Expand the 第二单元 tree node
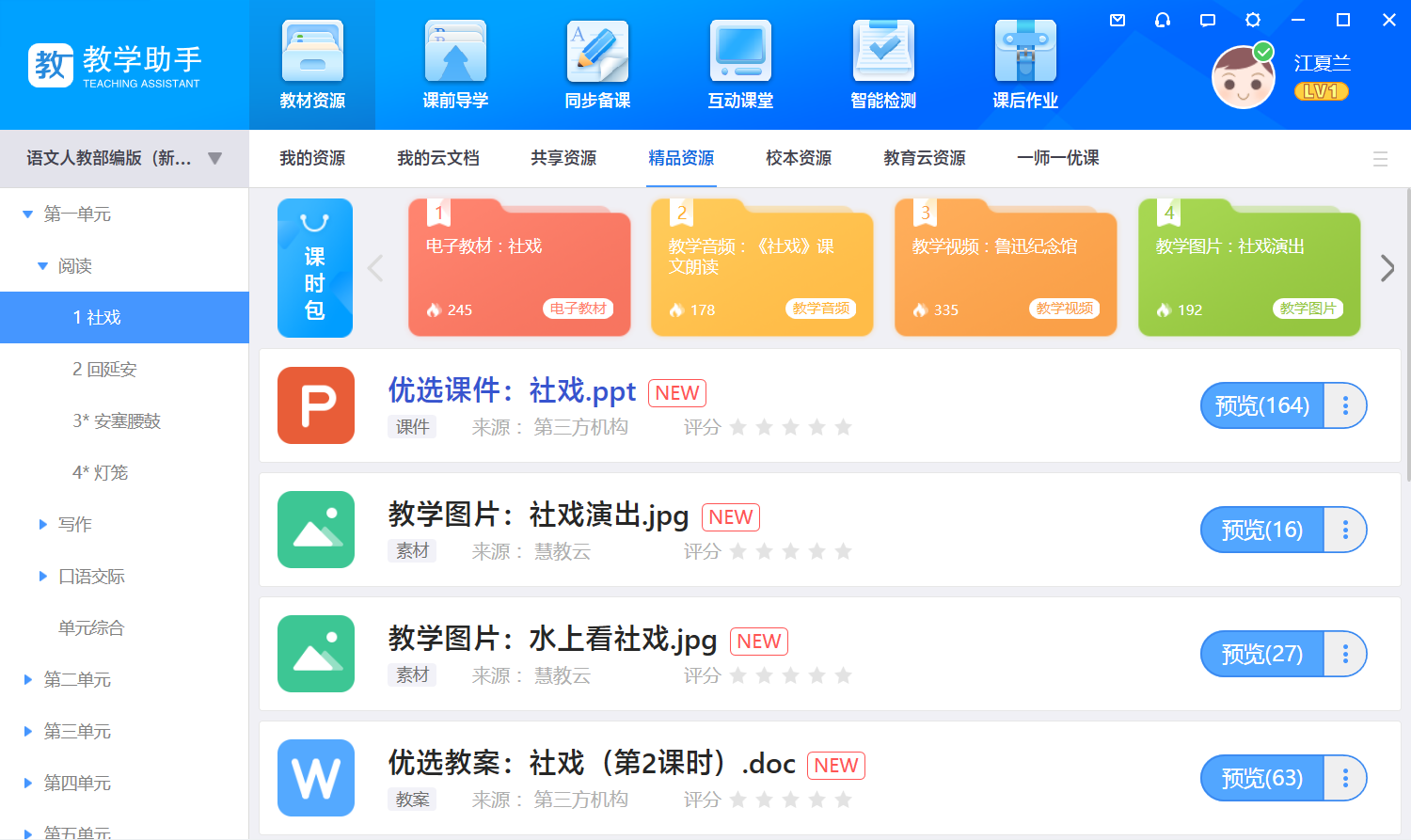Viewport: 1411px width, 840px height. 28,679
